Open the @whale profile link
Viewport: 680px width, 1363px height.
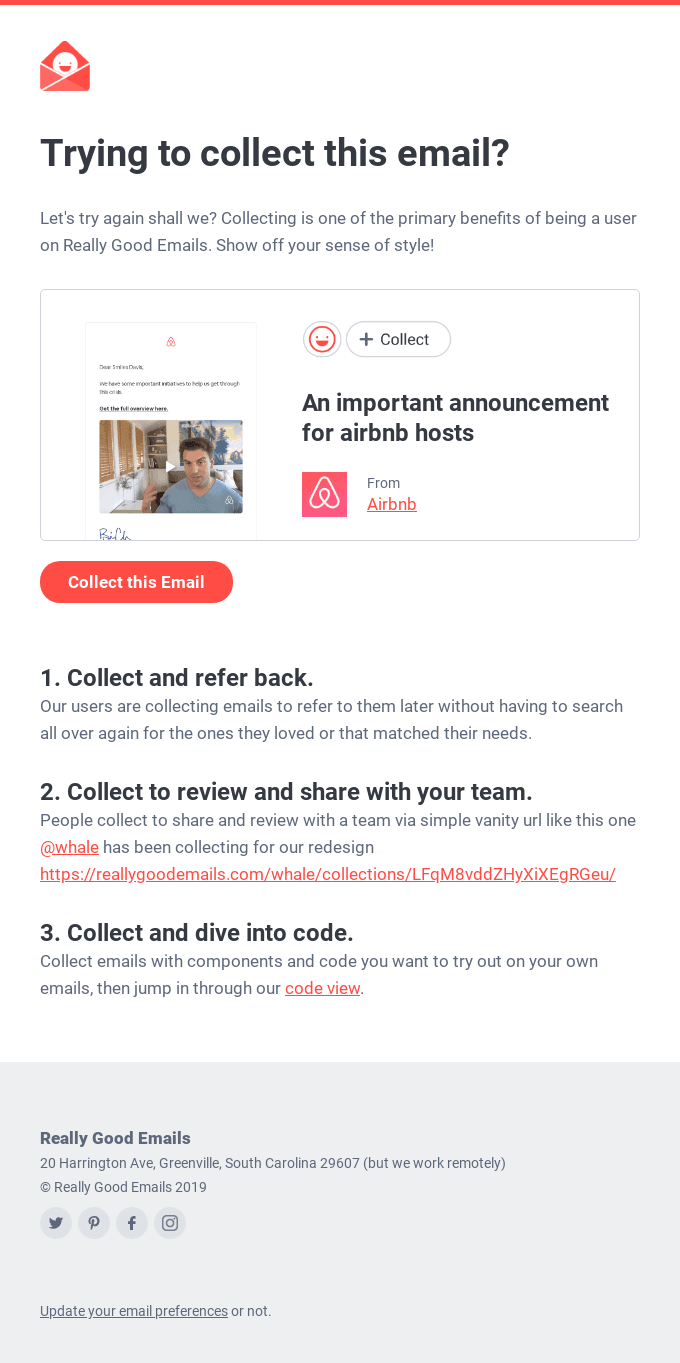69,847
